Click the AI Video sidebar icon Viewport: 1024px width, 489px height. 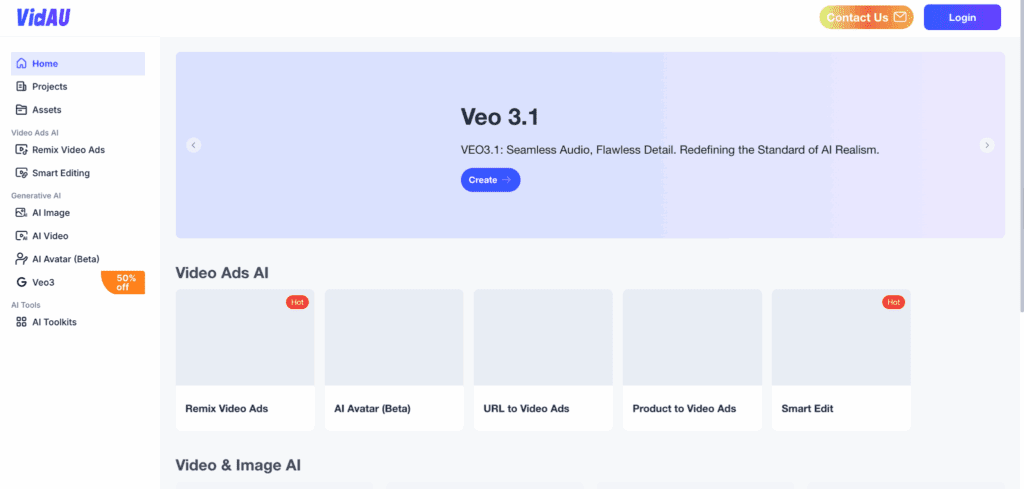(x=22, y=236)
